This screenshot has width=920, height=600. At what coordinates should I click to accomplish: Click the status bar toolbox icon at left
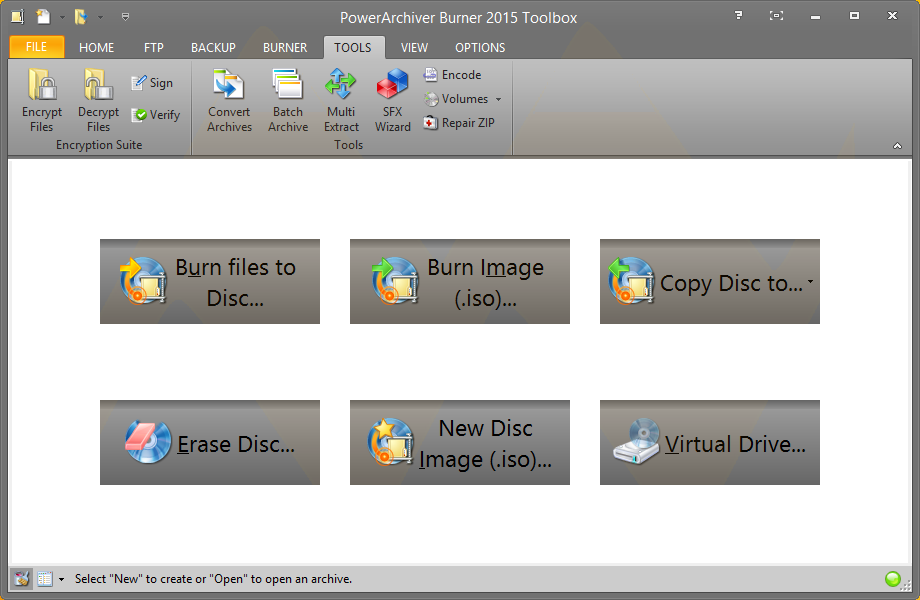click(22, 579)
